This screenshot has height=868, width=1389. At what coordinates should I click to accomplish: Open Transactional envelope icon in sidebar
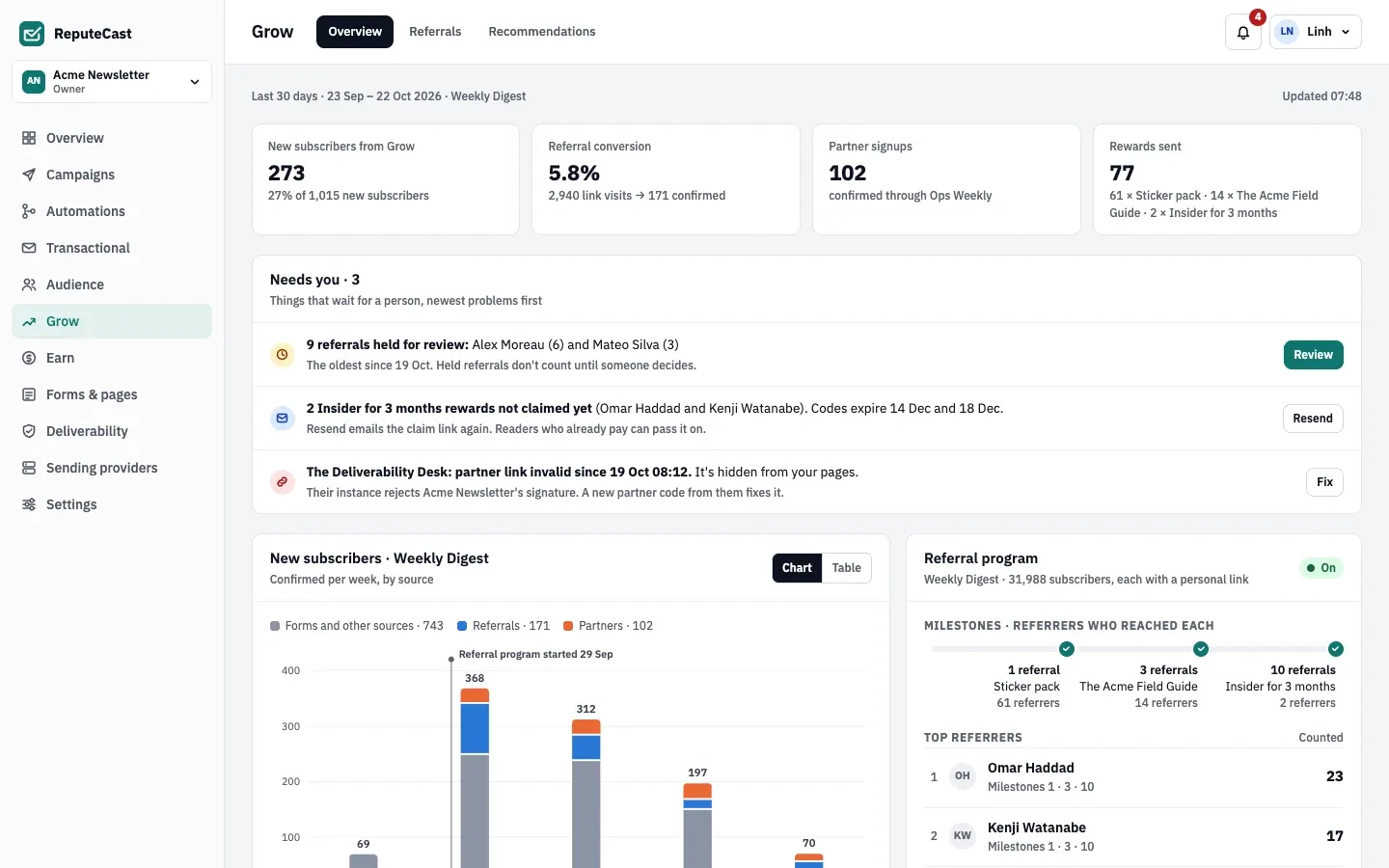tap(29, 248)
